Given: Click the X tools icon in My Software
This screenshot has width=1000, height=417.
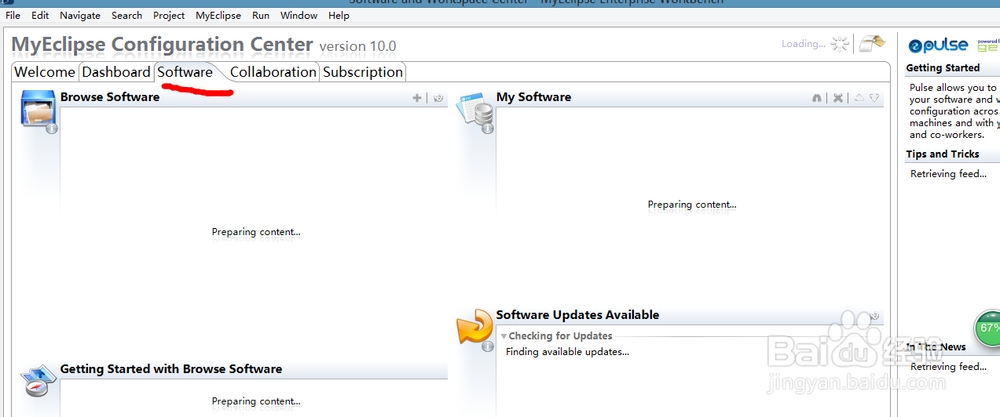Looking at the screenshot, I should tap(838, 98).
